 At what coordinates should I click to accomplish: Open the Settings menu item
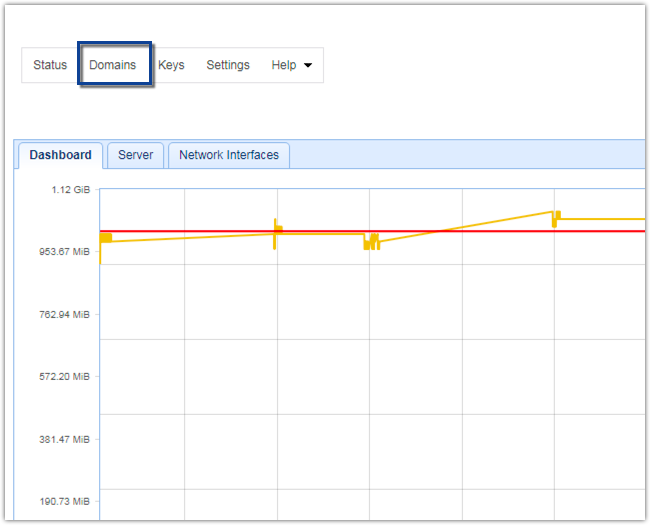228,65
